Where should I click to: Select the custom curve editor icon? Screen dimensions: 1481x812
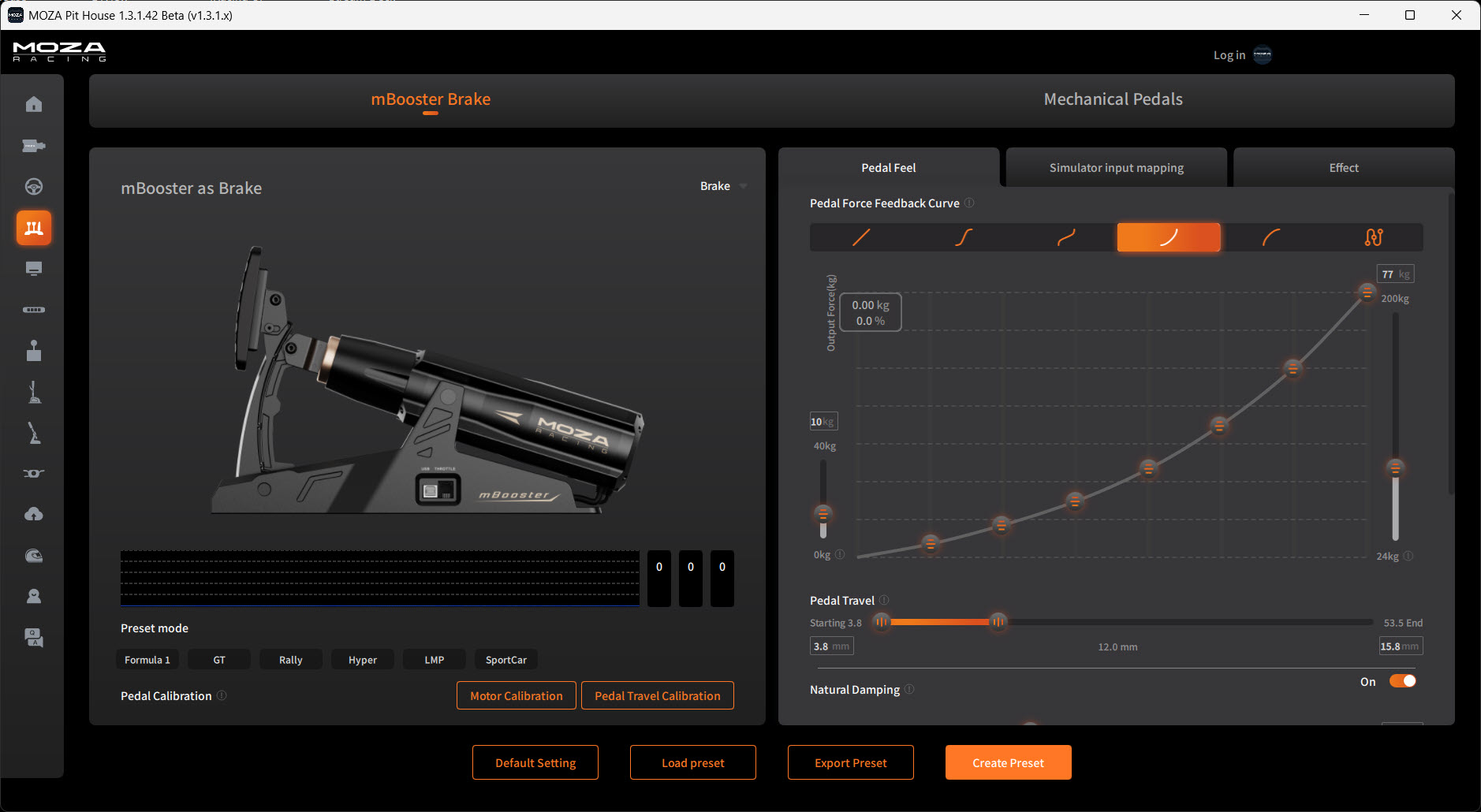(x=1373, y=237)
